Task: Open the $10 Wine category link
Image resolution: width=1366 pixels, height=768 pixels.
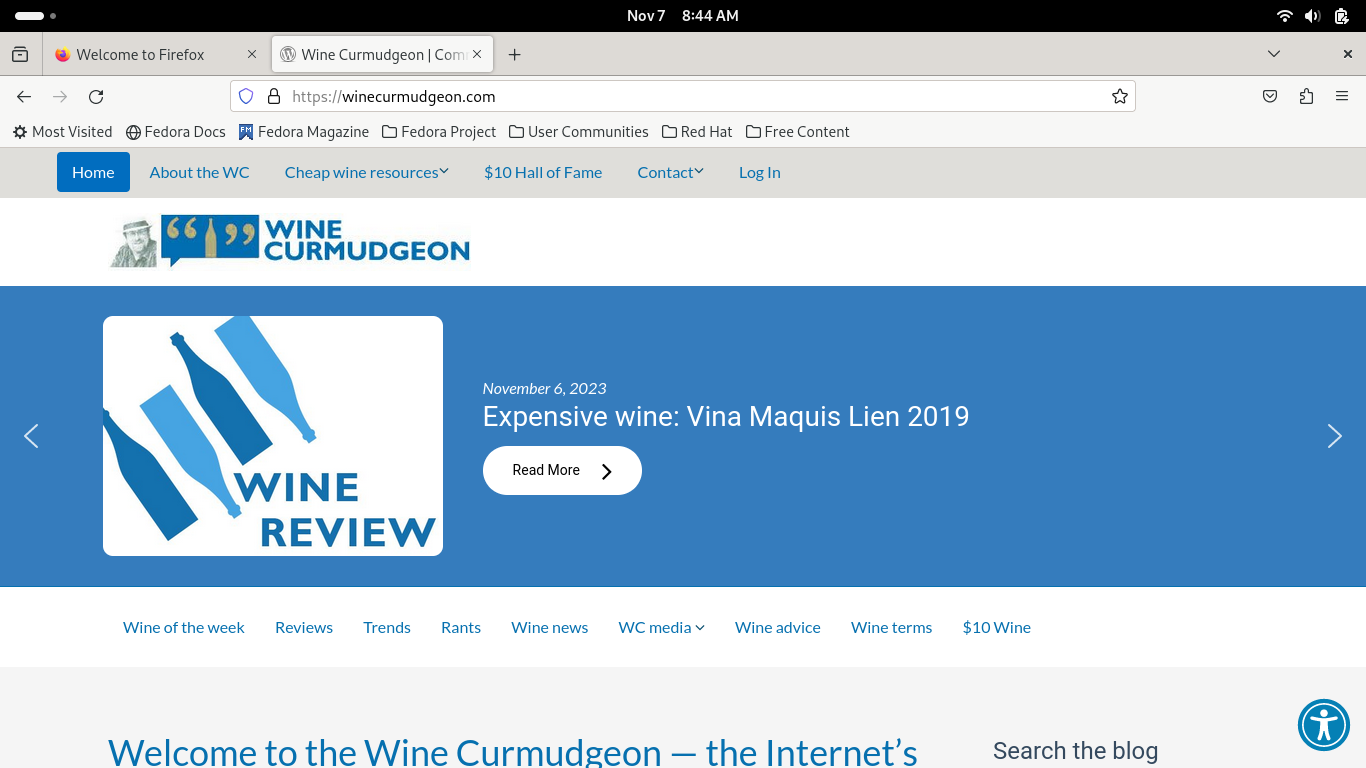Action: point(996,627)
